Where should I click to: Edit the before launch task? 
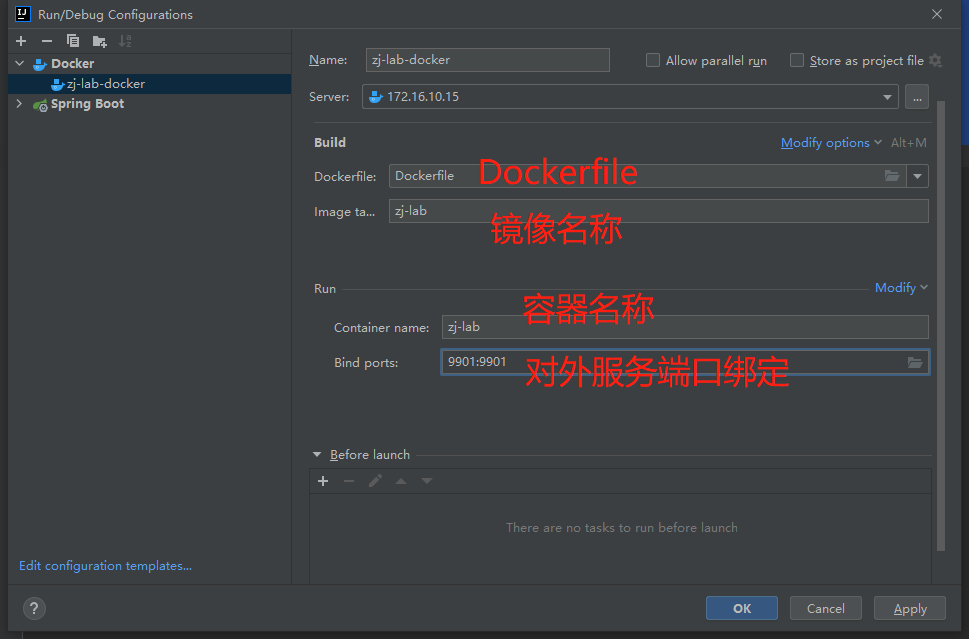[x=375, y=481]
